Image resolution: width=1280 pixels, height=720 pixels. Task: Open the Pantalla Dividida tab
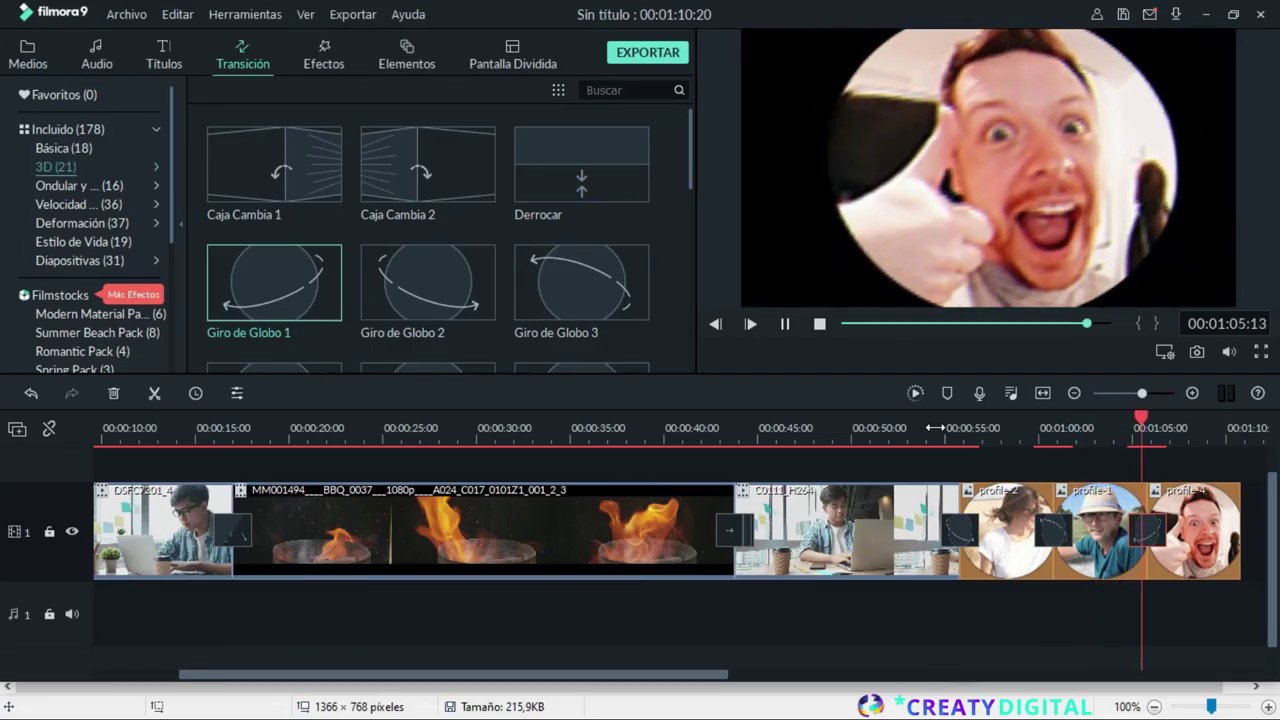(x=513, y=54)
